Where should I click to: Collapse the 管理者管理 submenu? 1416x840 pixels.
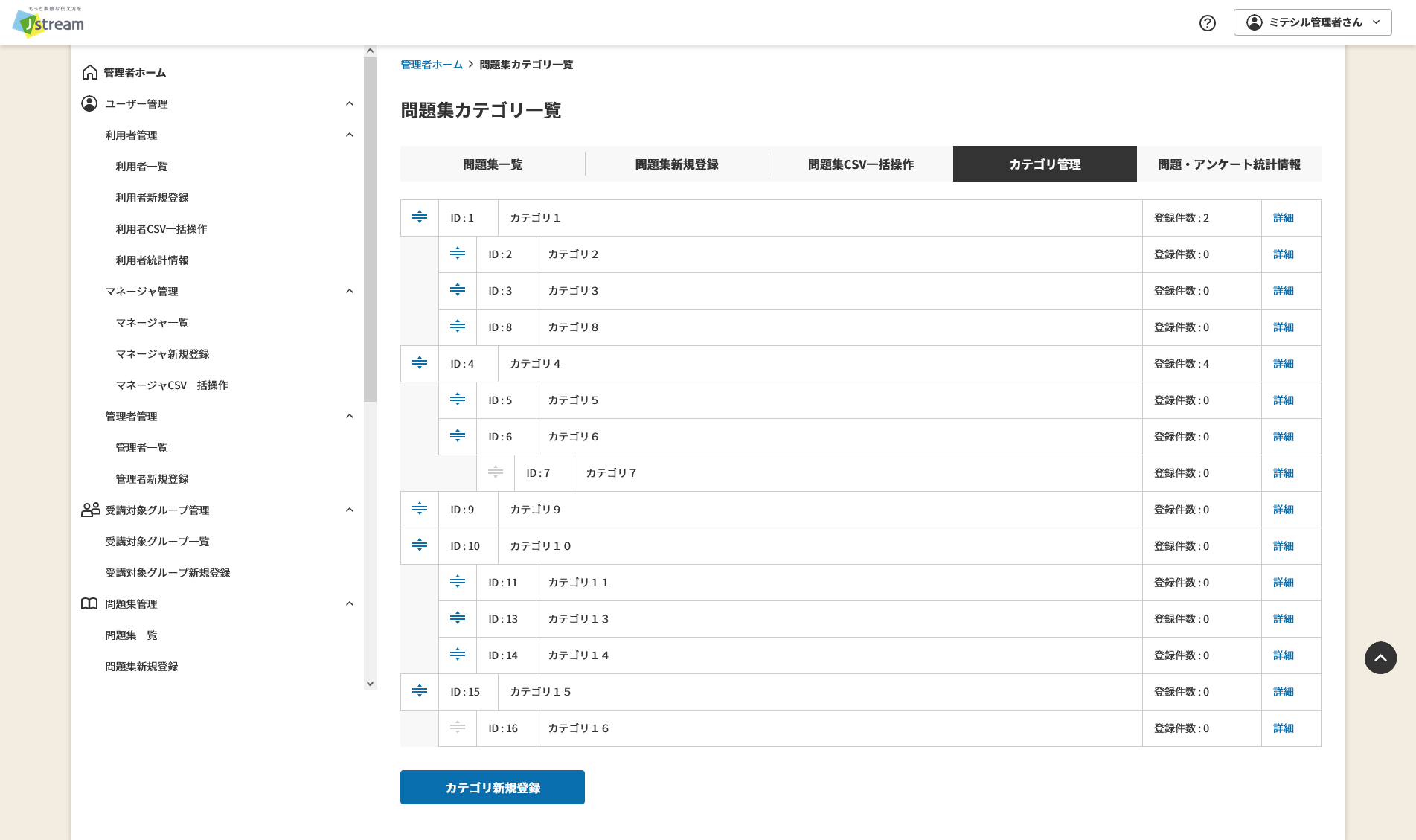tap(350, 416)
